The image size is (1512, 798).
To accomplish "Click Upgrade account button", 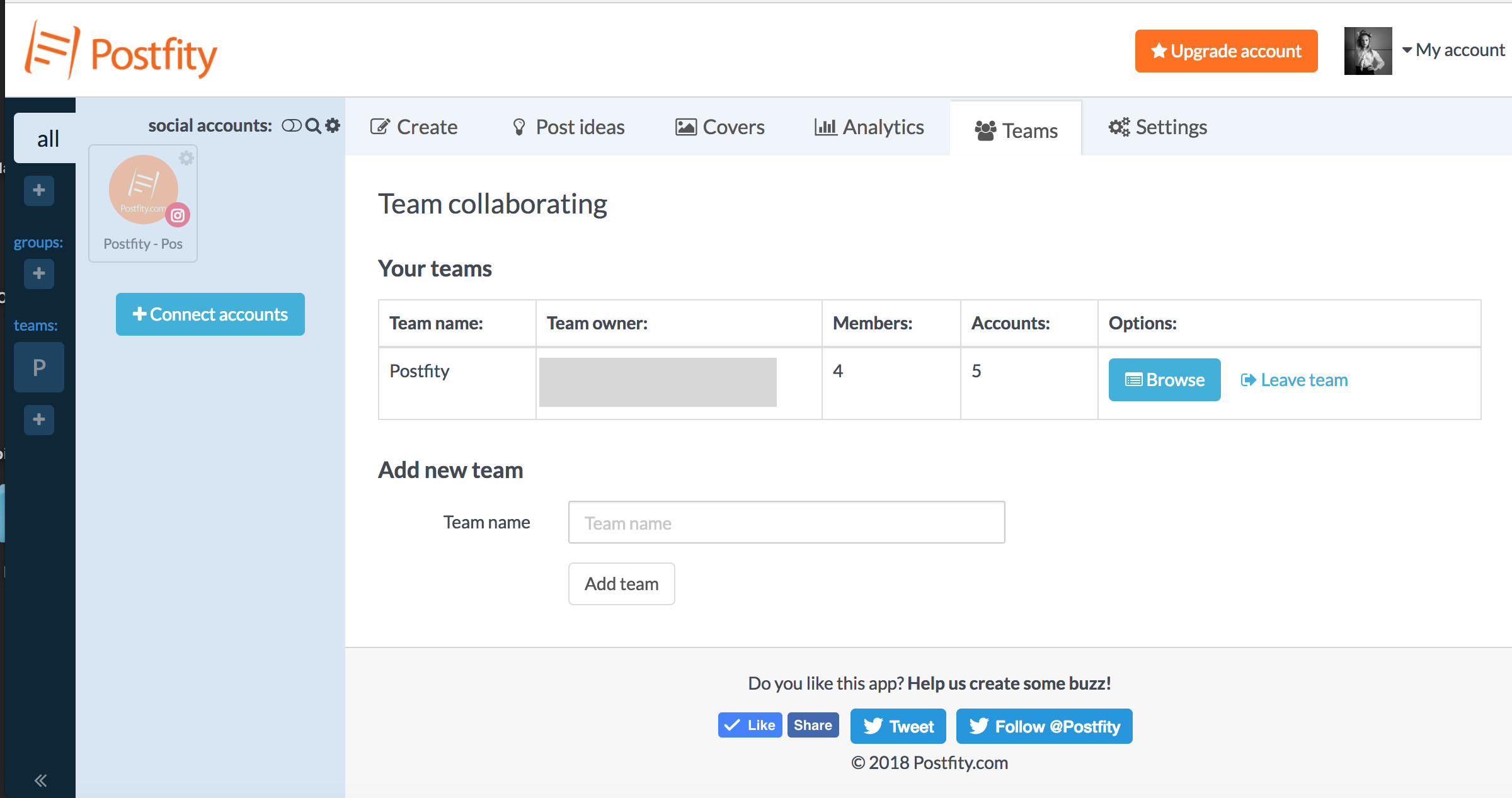I will [x=1226, y=51].
